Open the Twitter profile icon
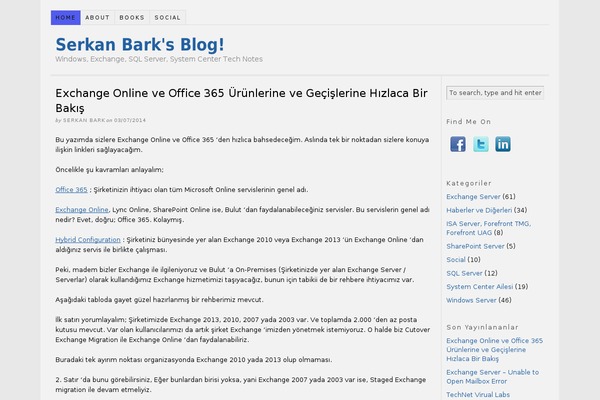This screenshot has width=600, height=400. click(x=481, y=144)
